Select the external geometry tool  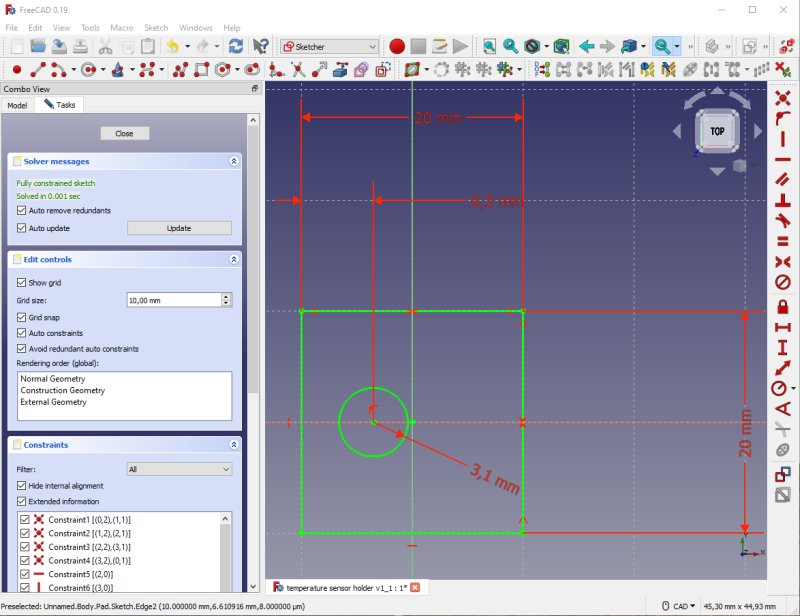coord(340,69)
